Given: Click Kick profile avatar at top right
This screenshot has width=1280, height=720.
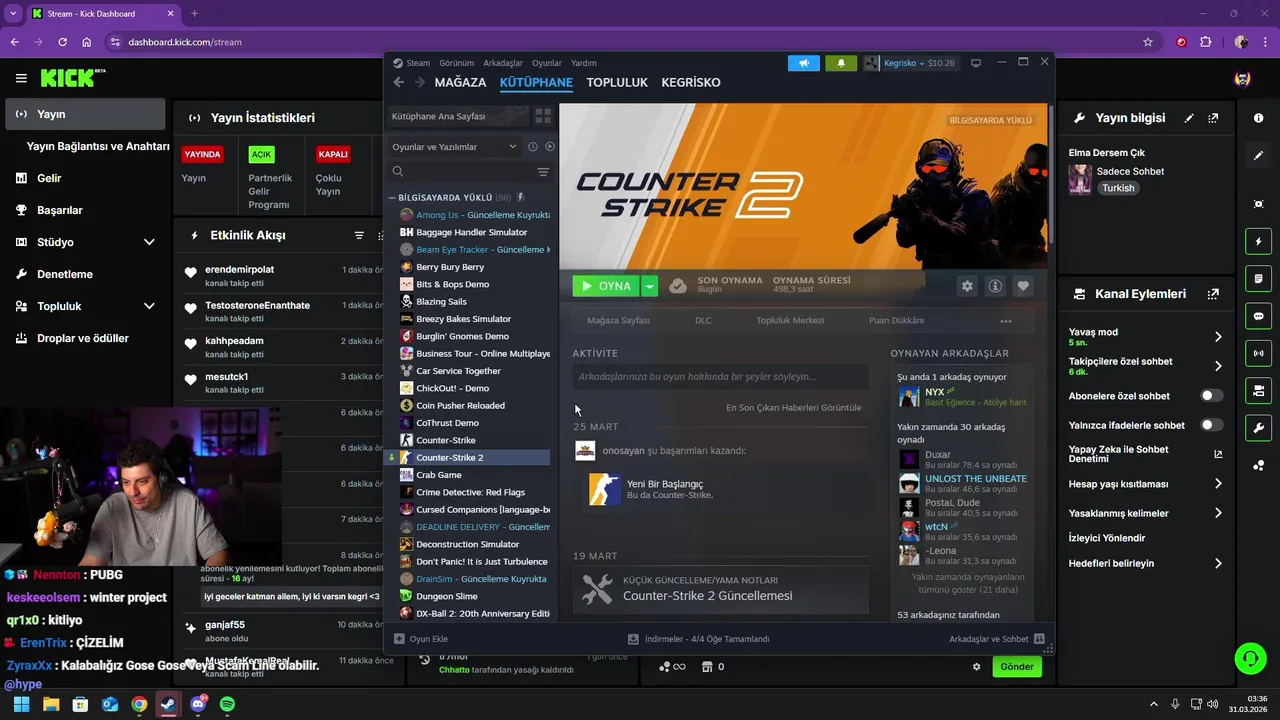Looking at the screenshot, I should [1242, 78].
